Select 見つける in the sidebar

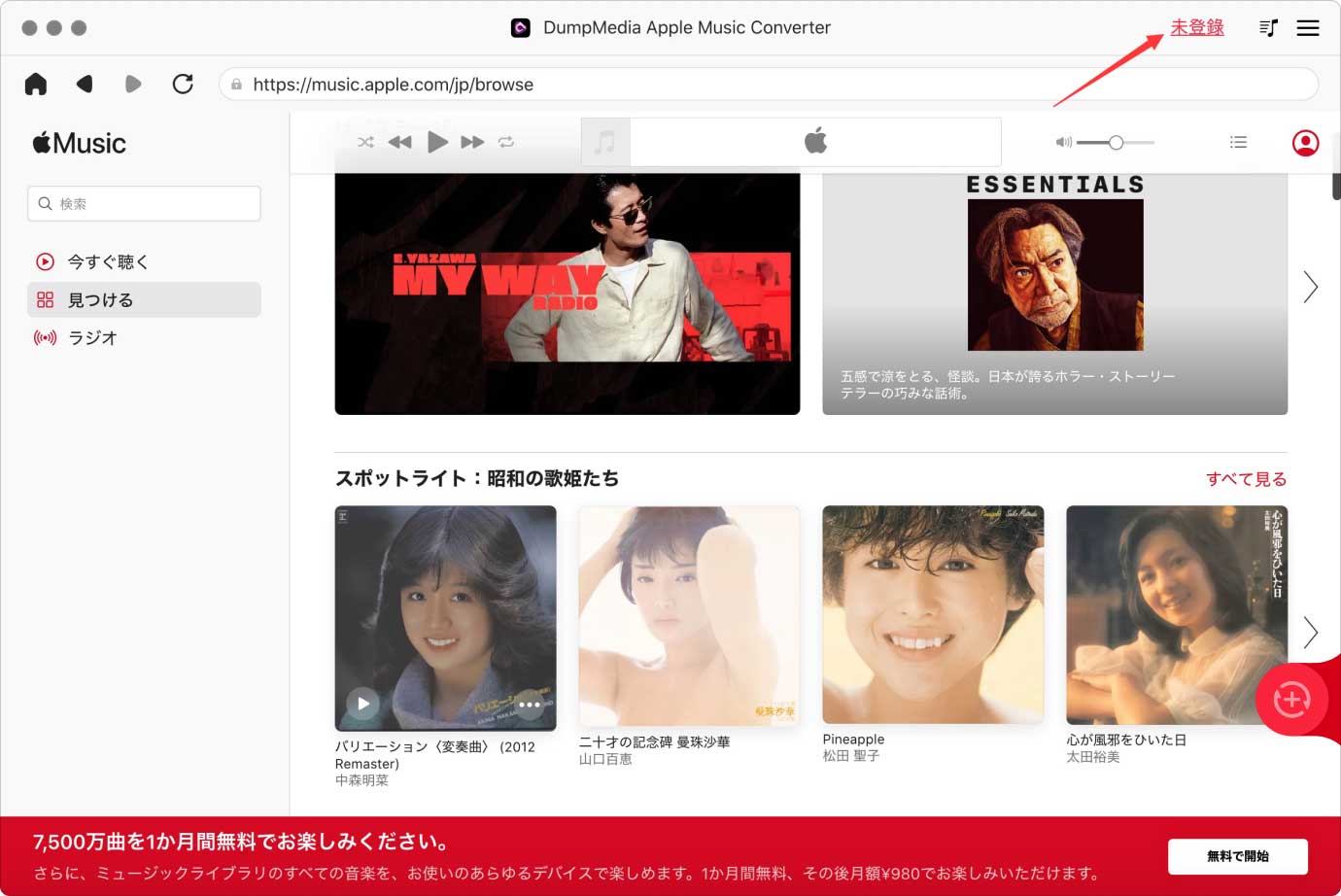point(144,300)
